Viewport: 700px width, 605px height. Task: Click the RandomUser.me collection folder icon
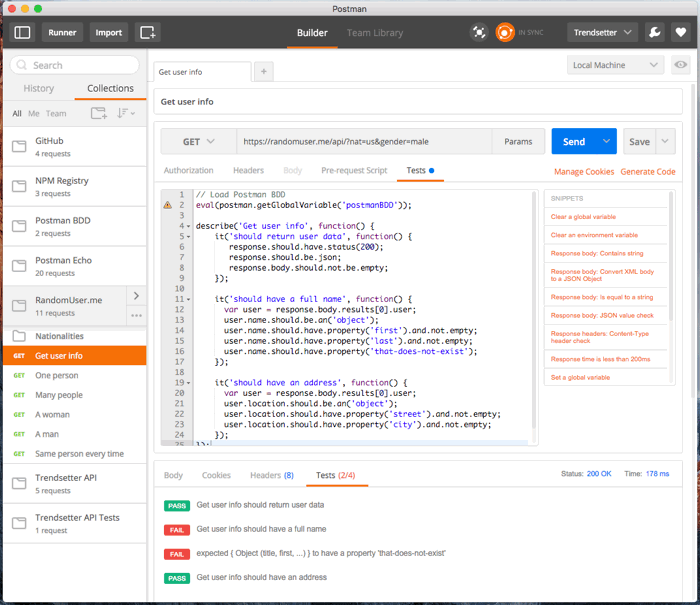19,306
